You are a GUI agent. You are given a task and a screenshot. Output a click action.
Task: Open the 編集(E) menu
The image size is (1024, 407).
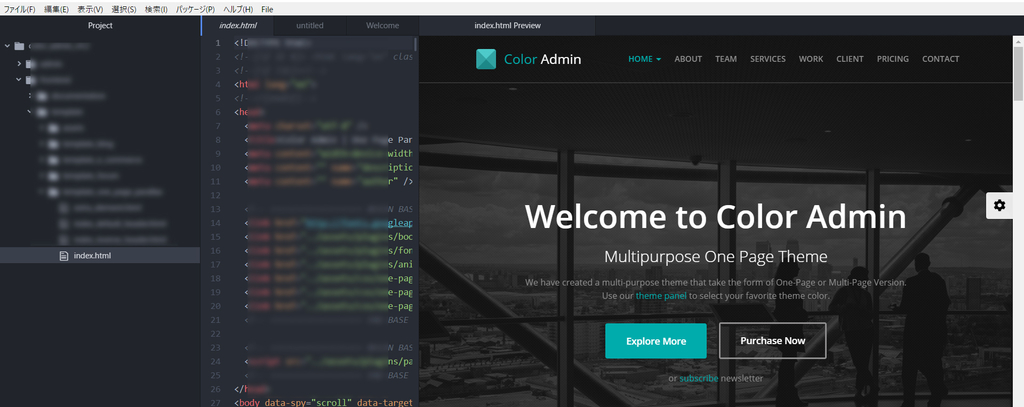tap(56, 9)
